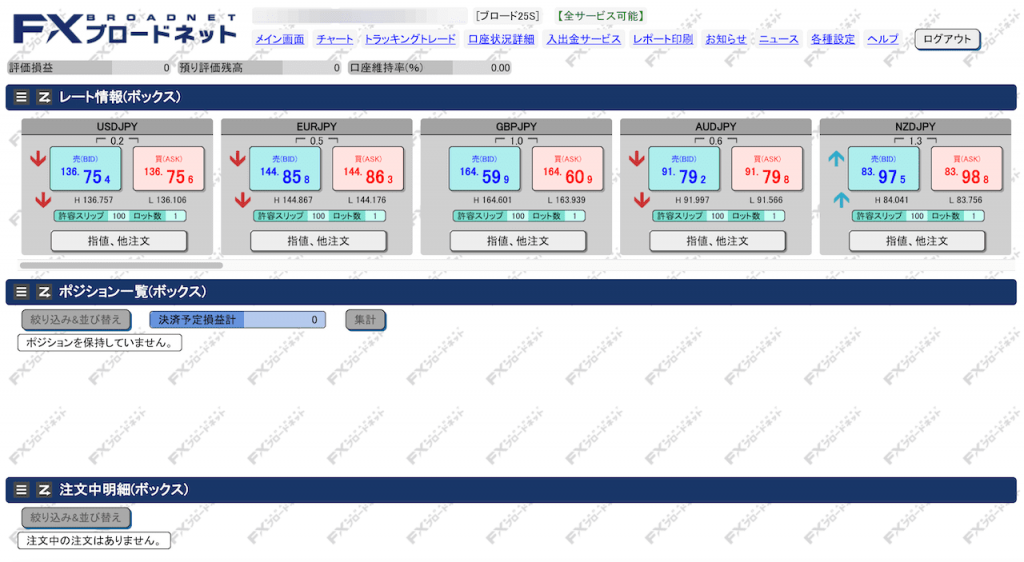Image resolution: width=1024 pixels, height=562 pixels.
Task: Click 指値、他注文 under AUDJPY
Action: [x=717, y=241]
